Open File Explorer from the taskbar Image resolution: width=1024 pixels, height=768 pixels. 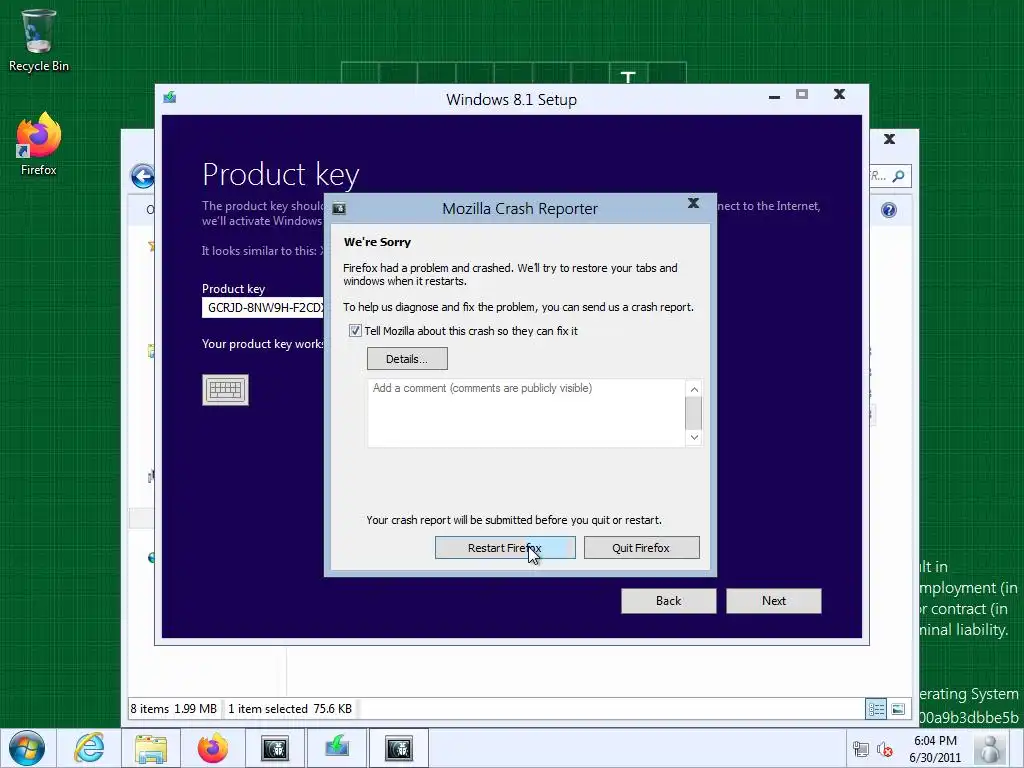point(151,748)
